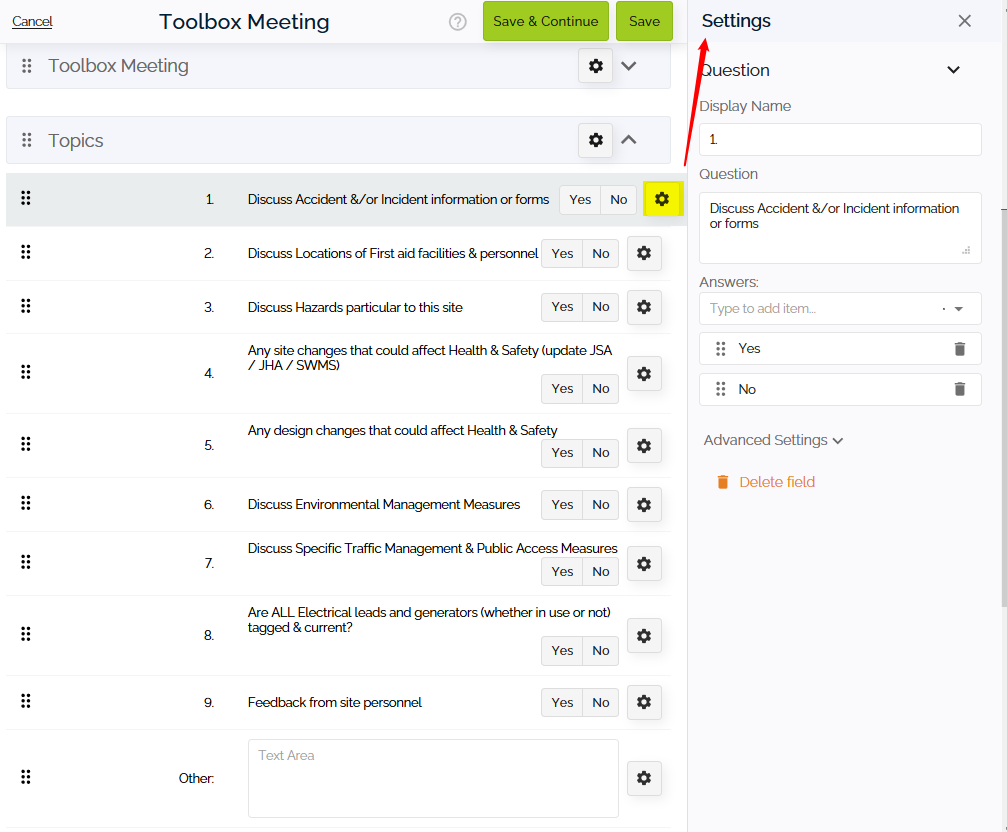The width and height of the screenshot is (1007, 832).
Task: Grab drag handle of the No answer item
Action: click(721, 389)
